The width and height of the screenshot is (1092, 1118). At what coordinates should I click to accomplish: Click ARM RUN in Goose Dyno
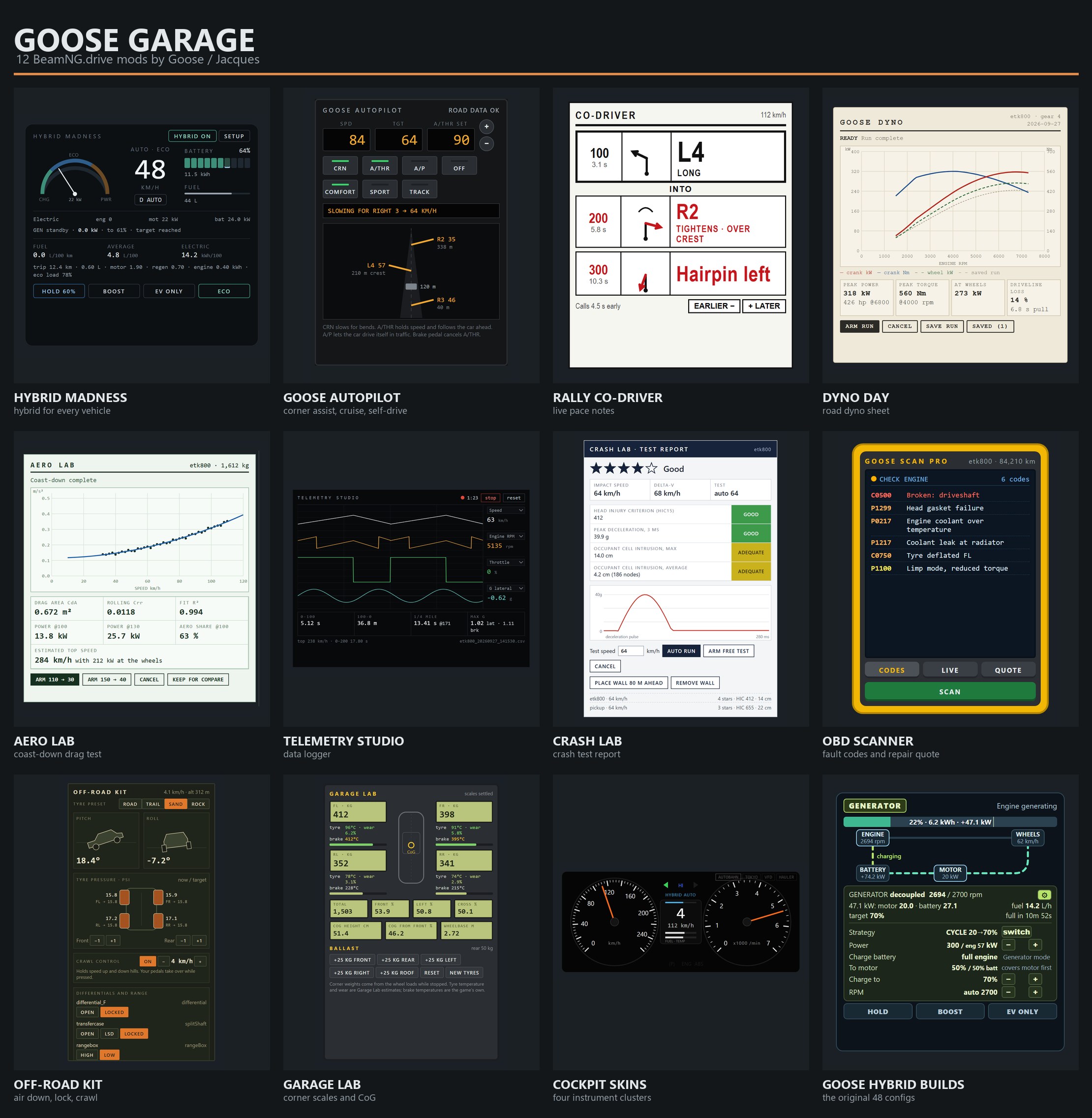tap(859, 326)
